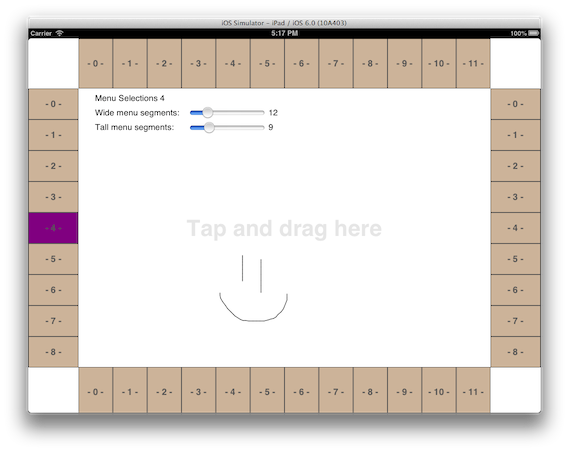
Task: Click the Wi-Fi icon in status bar
Action: click(x=60, y=33)
